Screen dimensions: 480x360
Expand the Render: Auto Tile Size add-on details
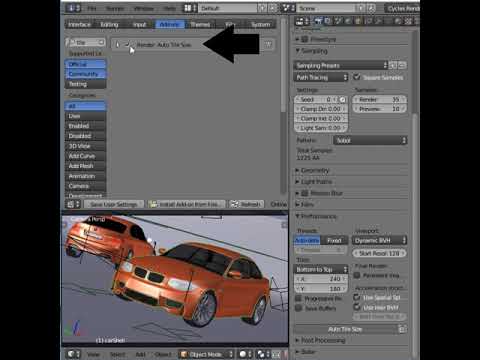click(x=117, y=44)
